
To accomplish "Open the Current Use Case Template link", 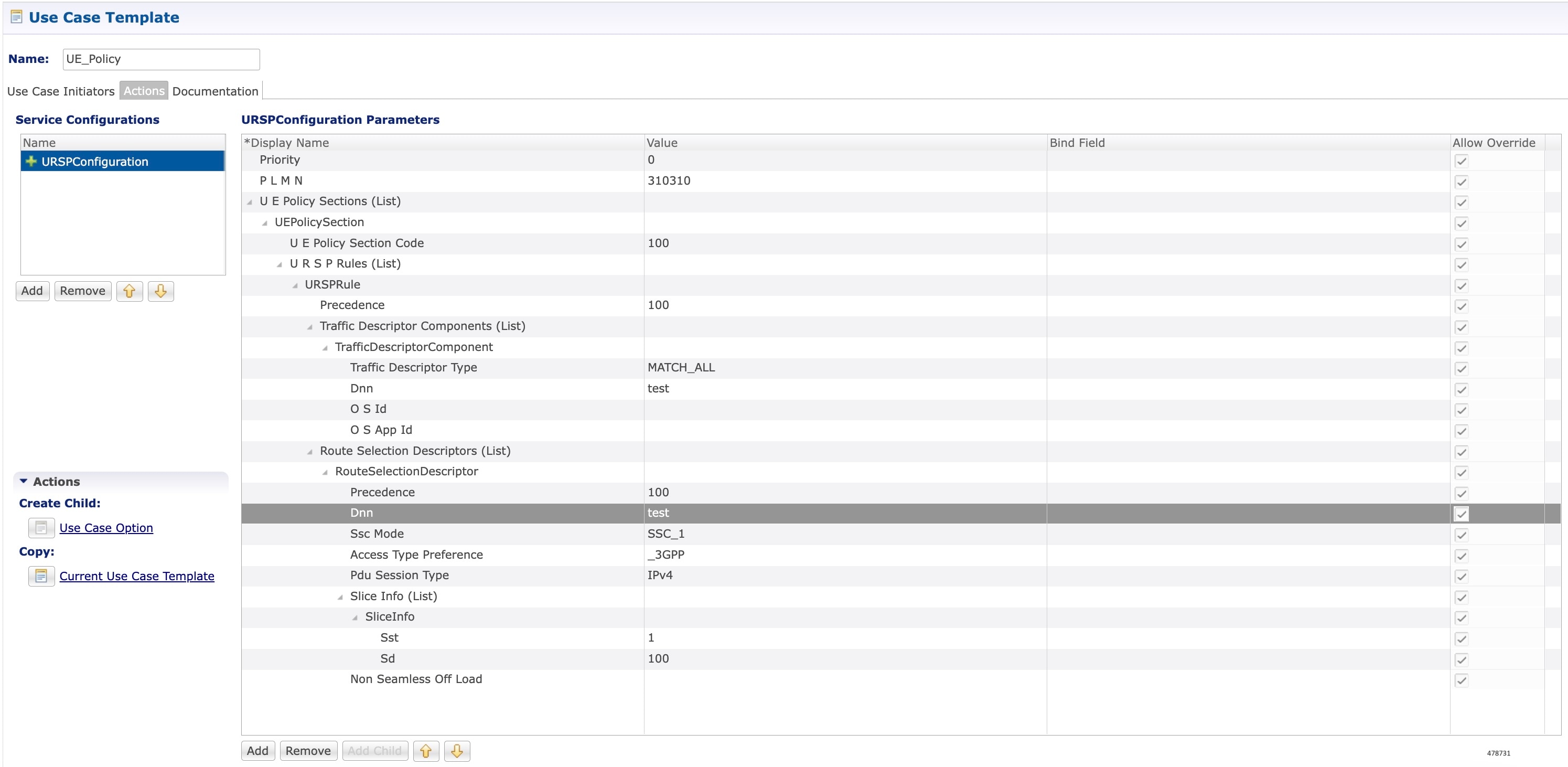I will (137, 576).
